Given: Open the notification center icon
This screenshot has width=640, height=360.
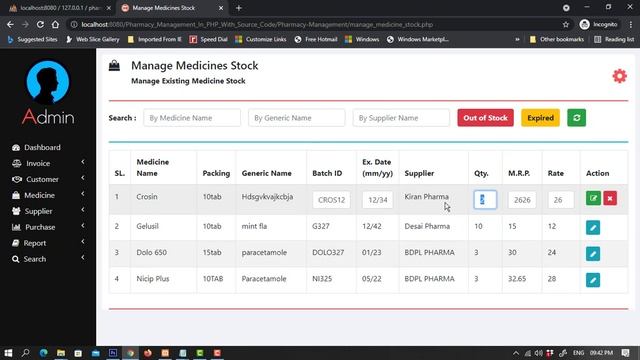Looking at the screenshot, I should click(x=625, y=353).
